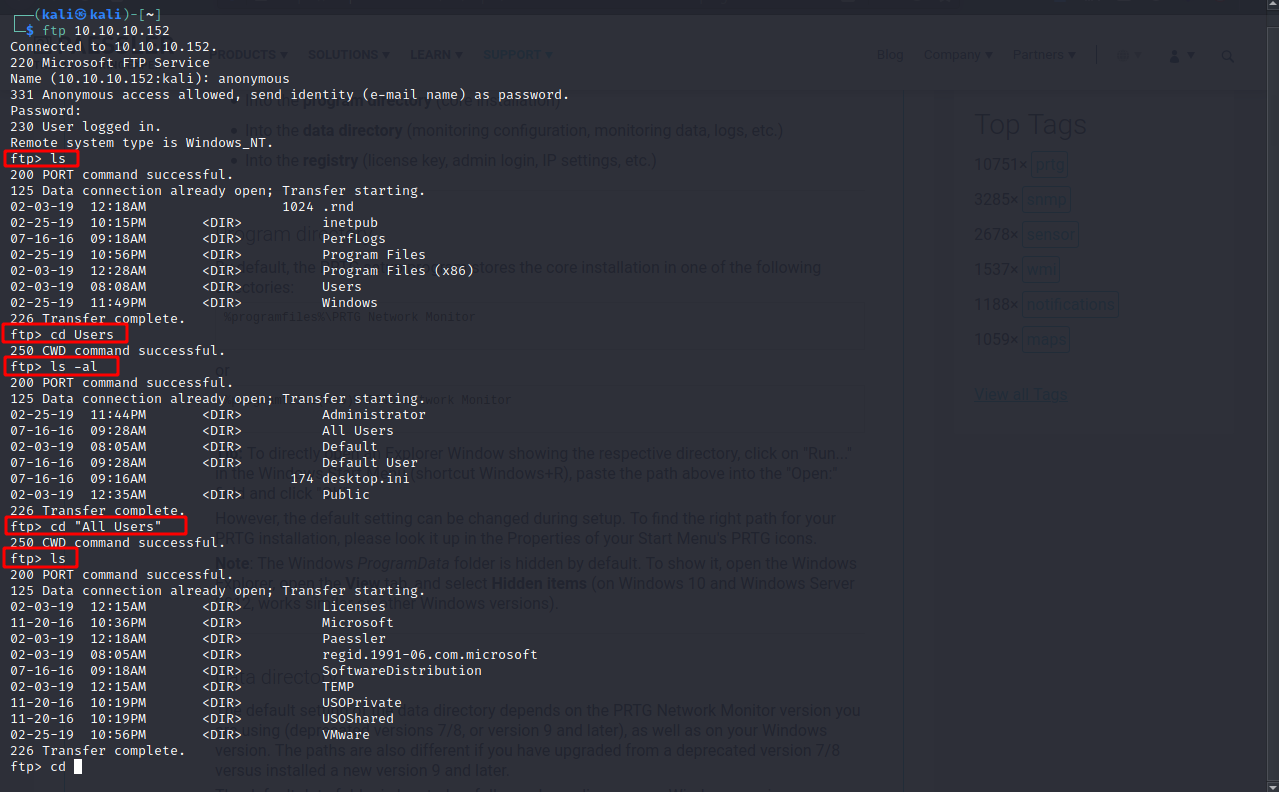
Task: Click the 'TEMP' directory name
Action: (x=338, y=687)
